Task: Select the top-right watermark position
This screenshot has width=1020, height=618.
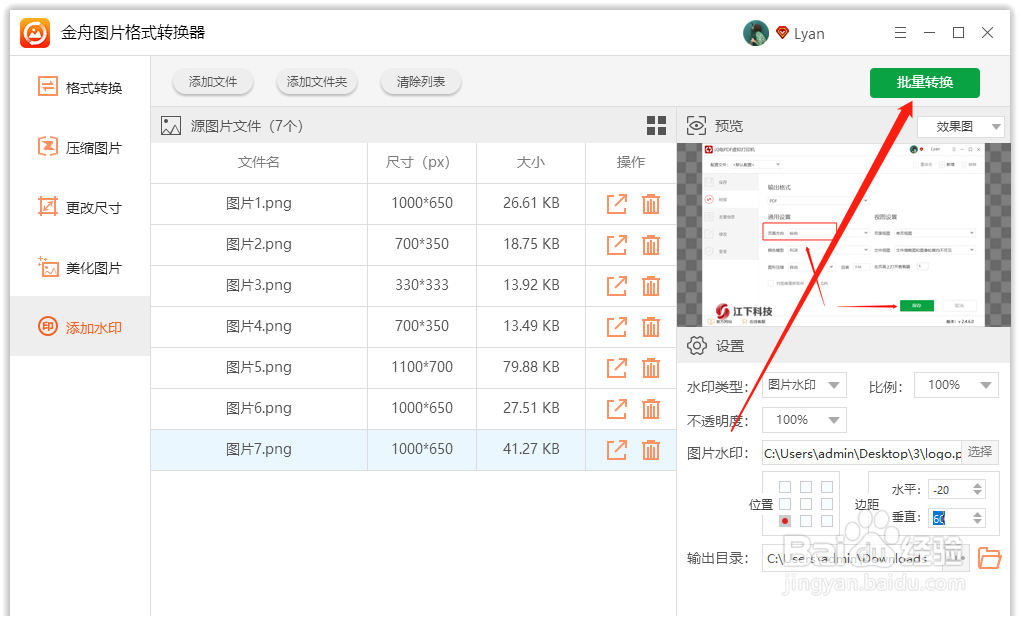Action: [826, 486]
